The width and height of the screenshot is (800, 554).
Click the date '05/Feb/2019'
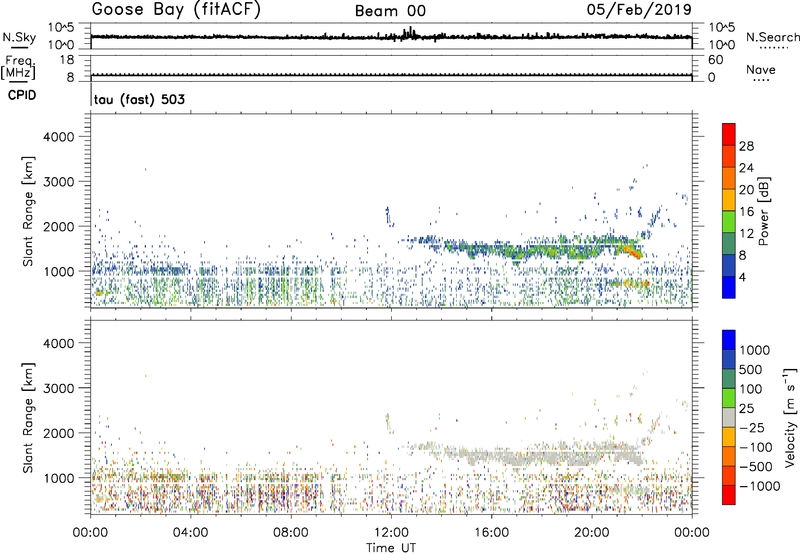(639, 10)
